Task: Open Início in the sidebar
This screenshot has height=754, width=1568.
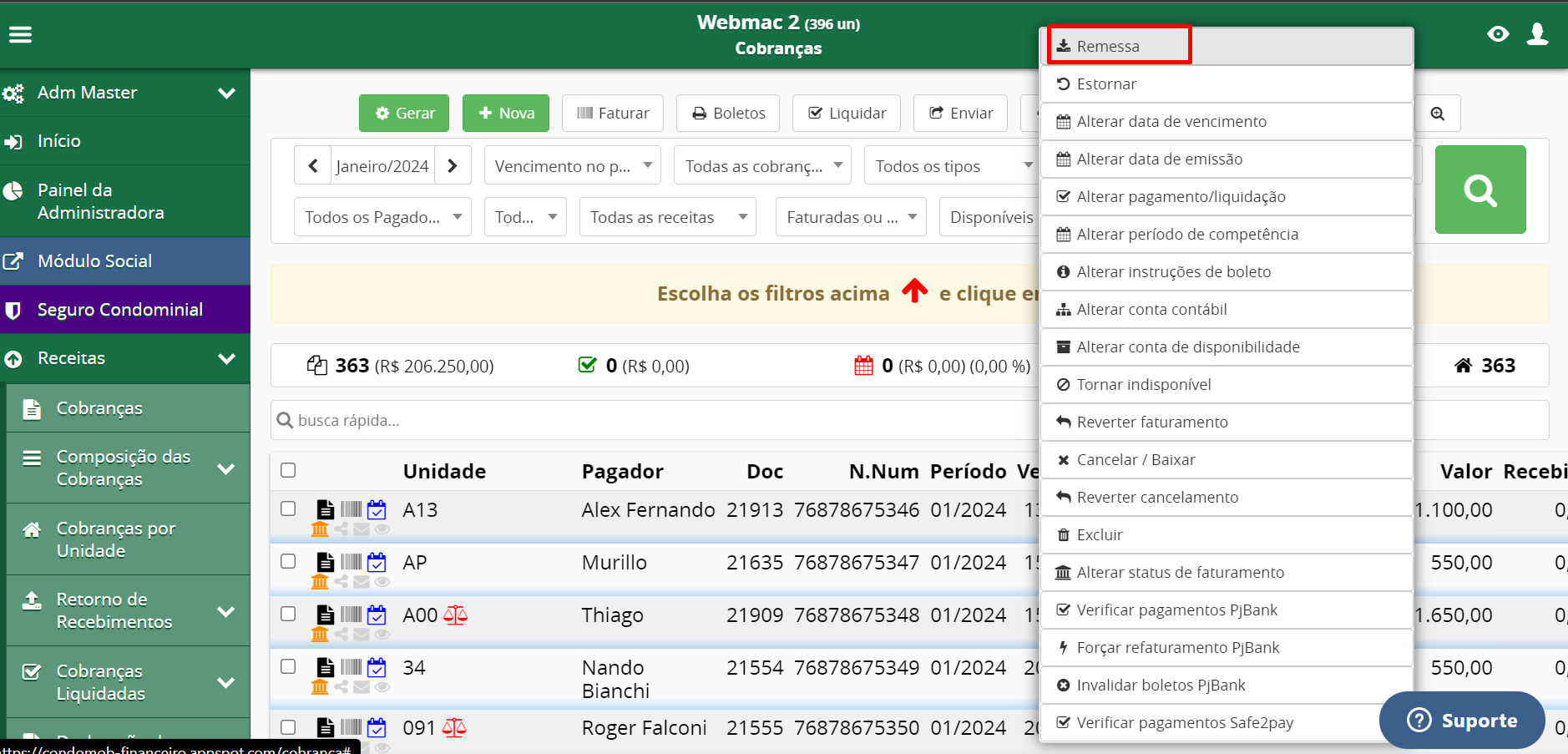Action: point(125,141)
